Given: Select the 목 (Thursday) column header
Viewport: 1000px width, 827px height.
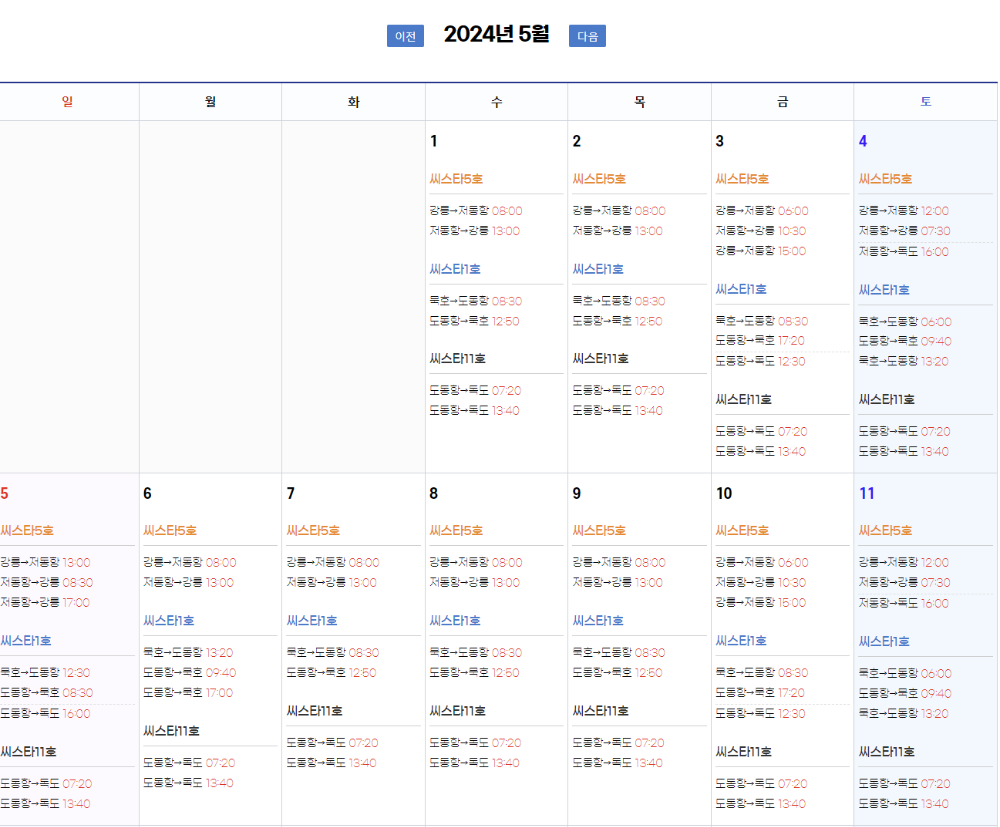Looking at the screenshot, I should tap(640, 101).
